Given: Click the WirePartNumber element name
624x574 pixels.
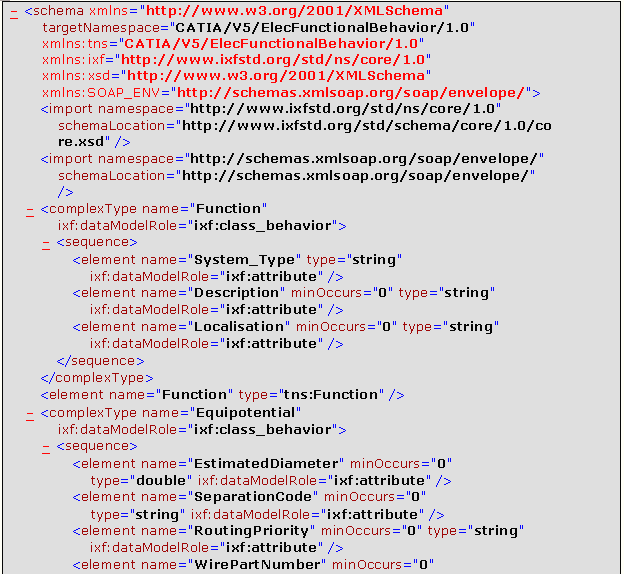Looking at the screenshot, I should [257, 565].
